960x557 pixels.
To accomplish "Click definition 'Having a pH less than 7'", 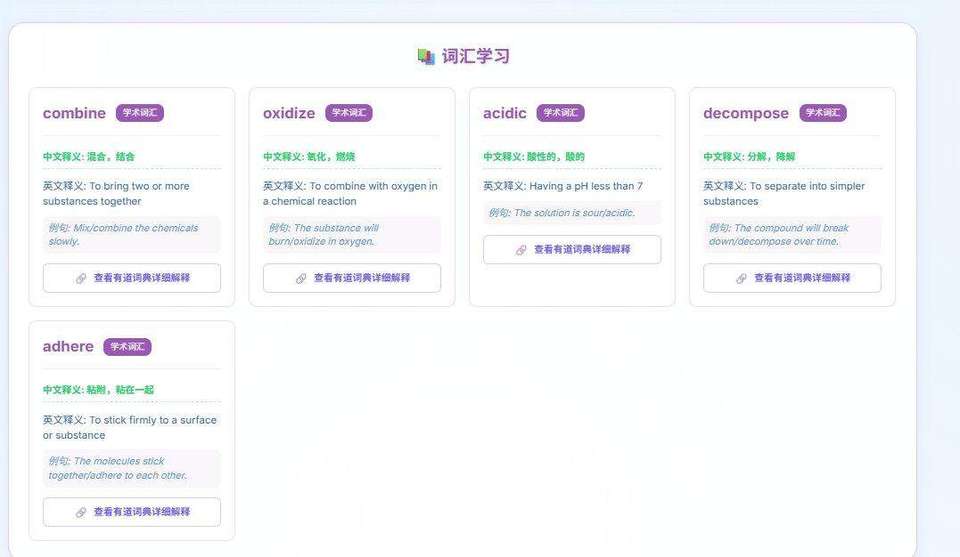I will 586,186.
